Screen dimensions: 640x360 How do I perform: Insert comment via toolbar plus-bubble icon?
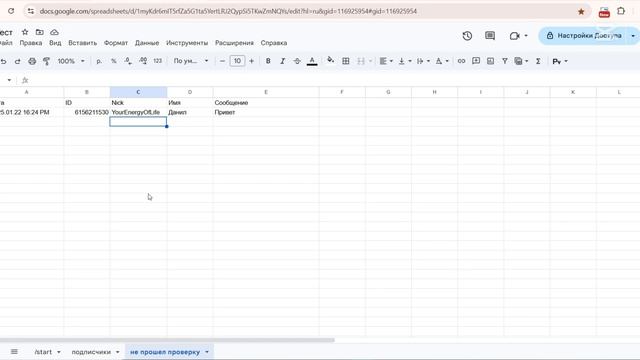476,61
